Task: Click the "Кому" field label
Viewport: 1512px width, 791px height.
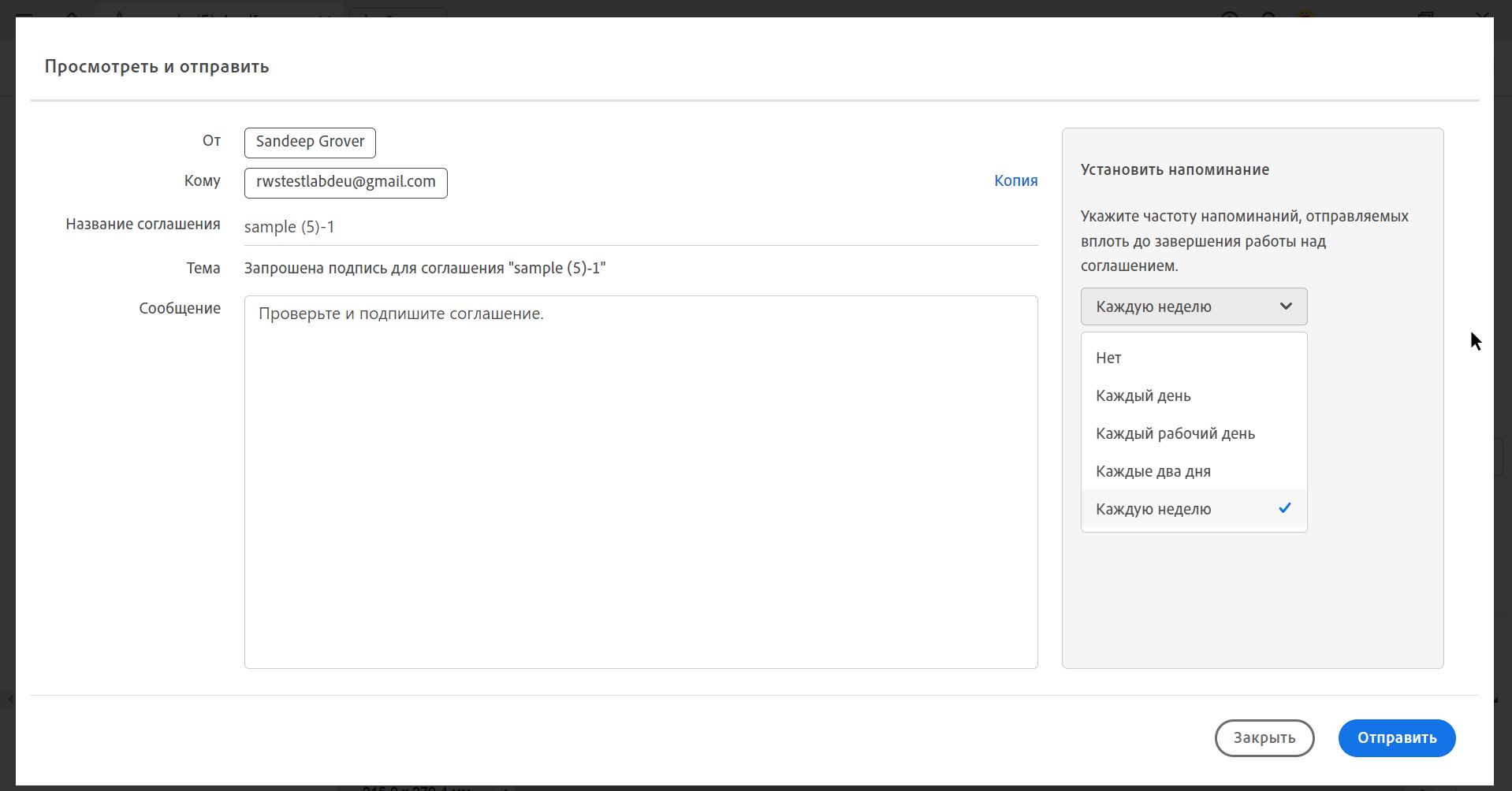Action: click(x=203, y=180)
